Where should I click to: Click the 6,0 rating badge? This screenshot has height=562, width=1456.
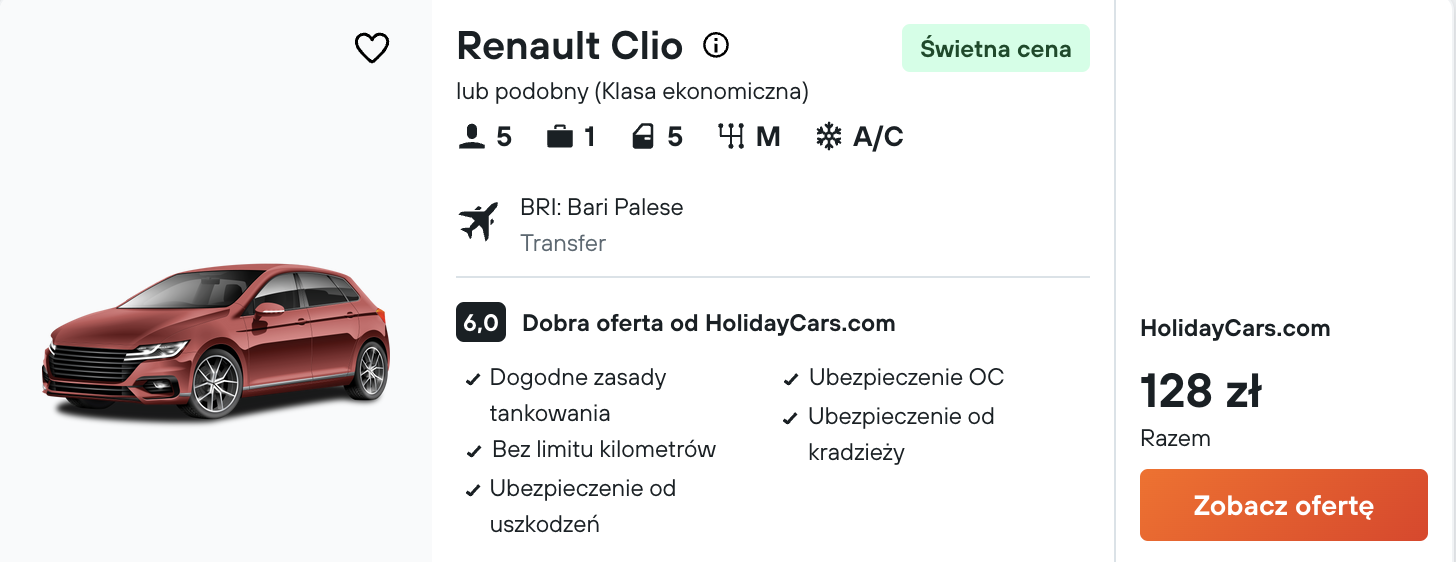(481, 323)
